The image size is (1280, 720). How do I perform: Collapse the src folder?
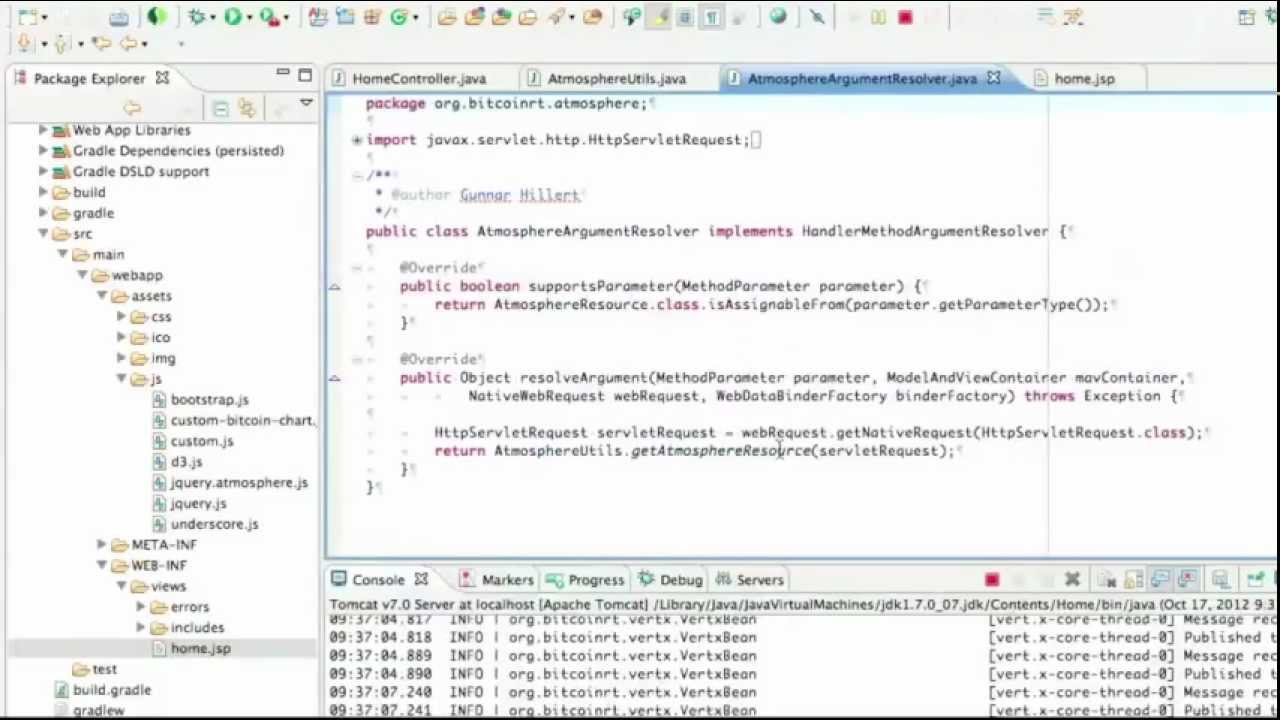[x=43, y=234]
